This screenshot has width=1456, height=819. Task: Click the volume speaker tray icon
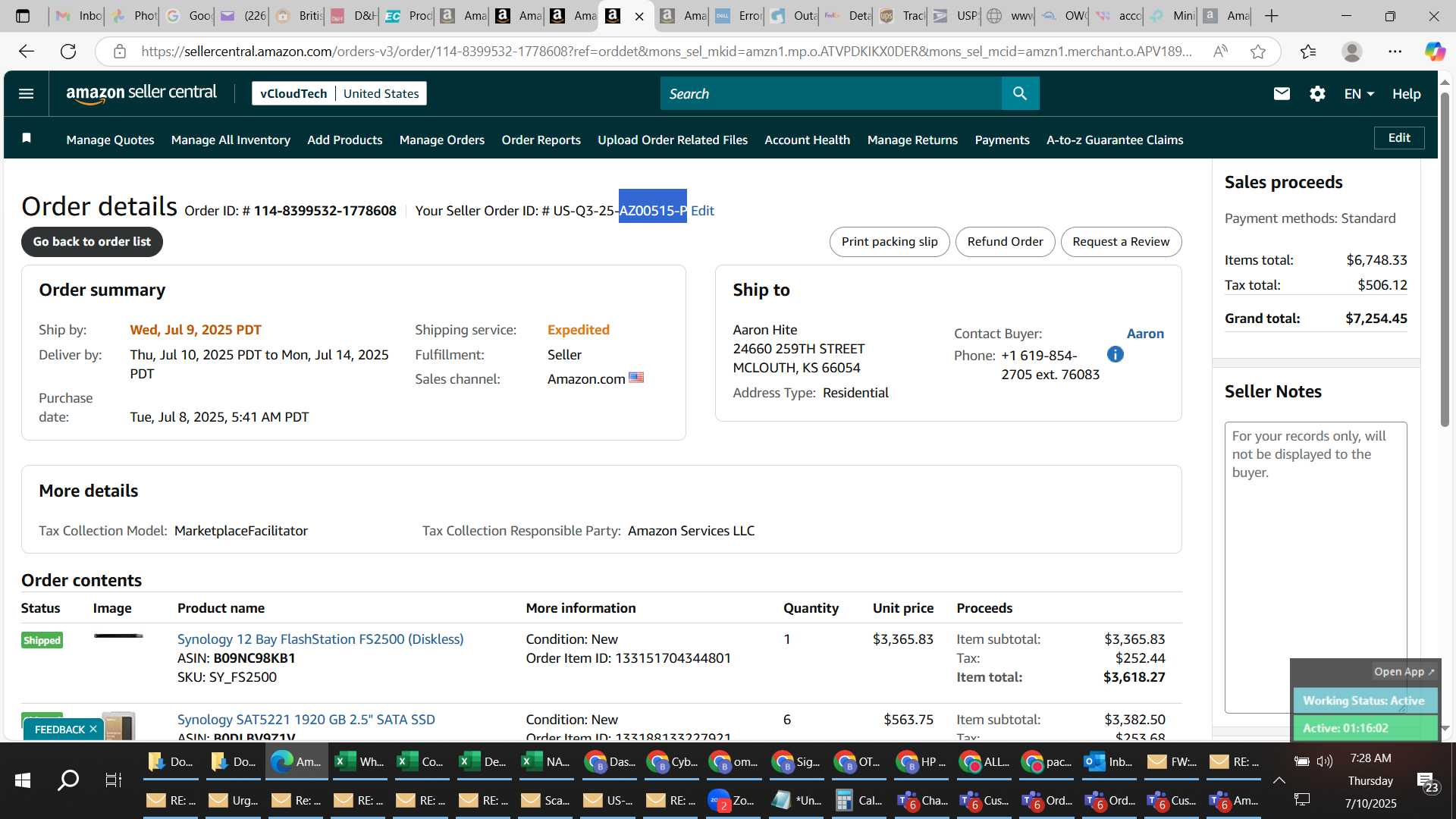click(1325, 761)
